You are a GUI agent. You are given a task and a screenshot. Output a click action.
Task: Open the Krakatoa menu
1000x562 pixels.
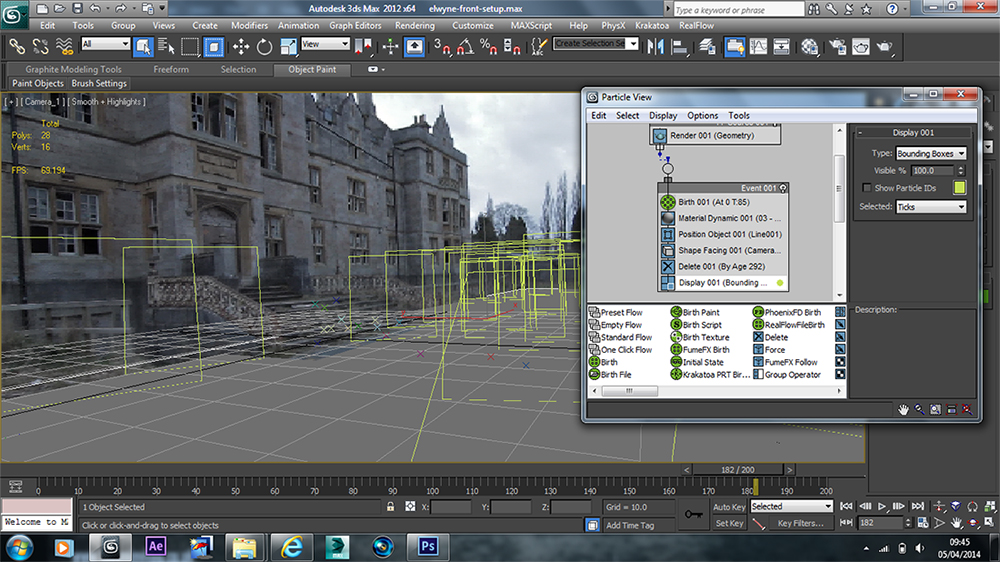coord(652,26)
